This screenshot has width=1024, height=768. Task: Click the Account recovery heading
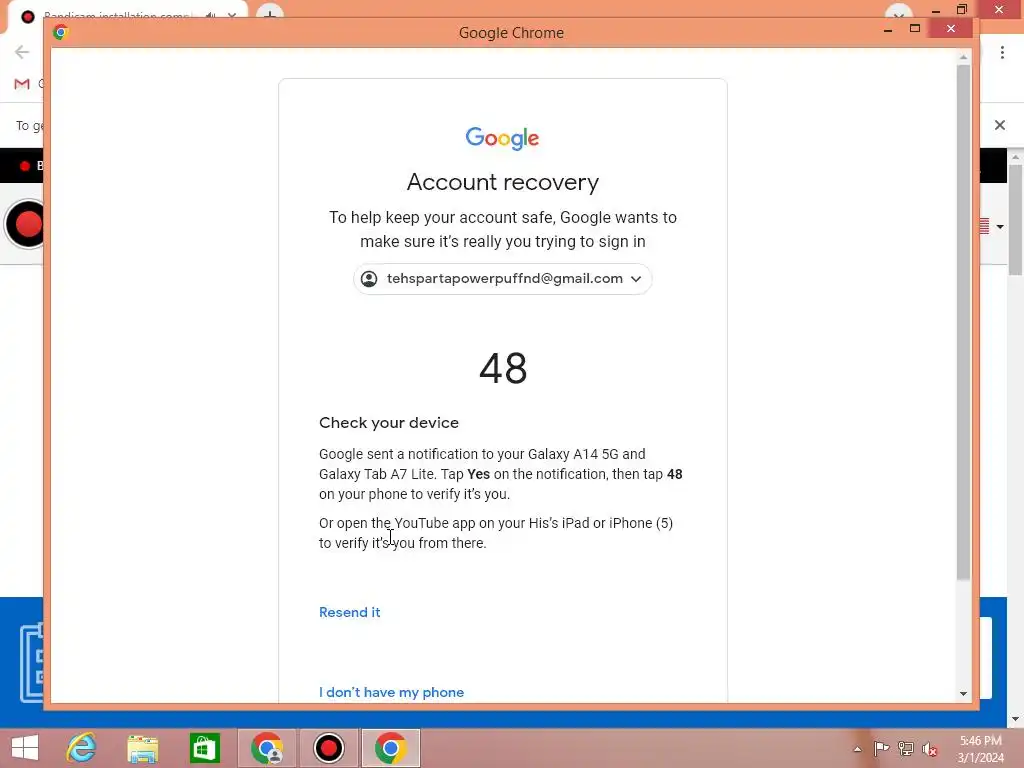point(502,182)
